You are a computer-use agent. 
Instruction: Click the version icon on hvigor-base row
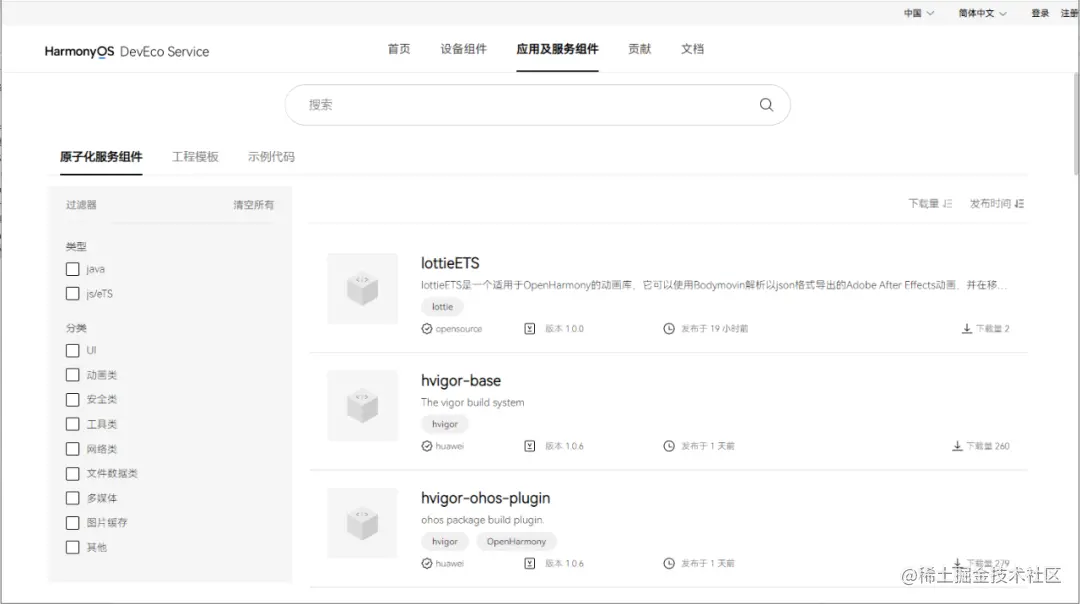tap(529, 446)
